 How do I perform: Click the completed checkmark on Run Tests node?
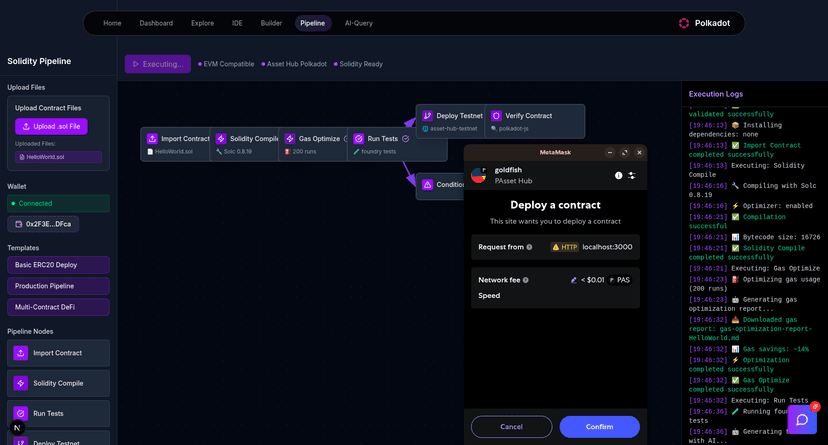pos(406,139)
